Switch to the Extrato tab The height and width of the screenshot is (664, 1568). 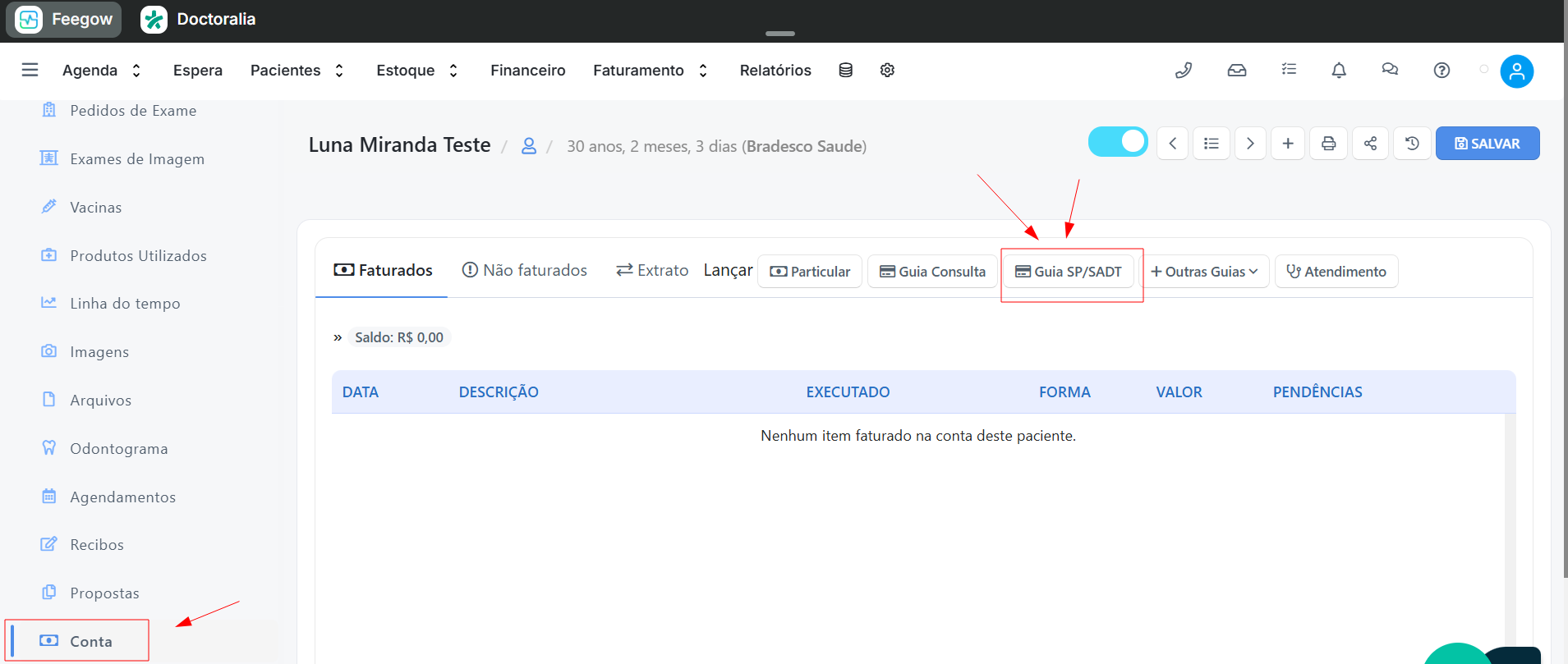pos(652,270)
